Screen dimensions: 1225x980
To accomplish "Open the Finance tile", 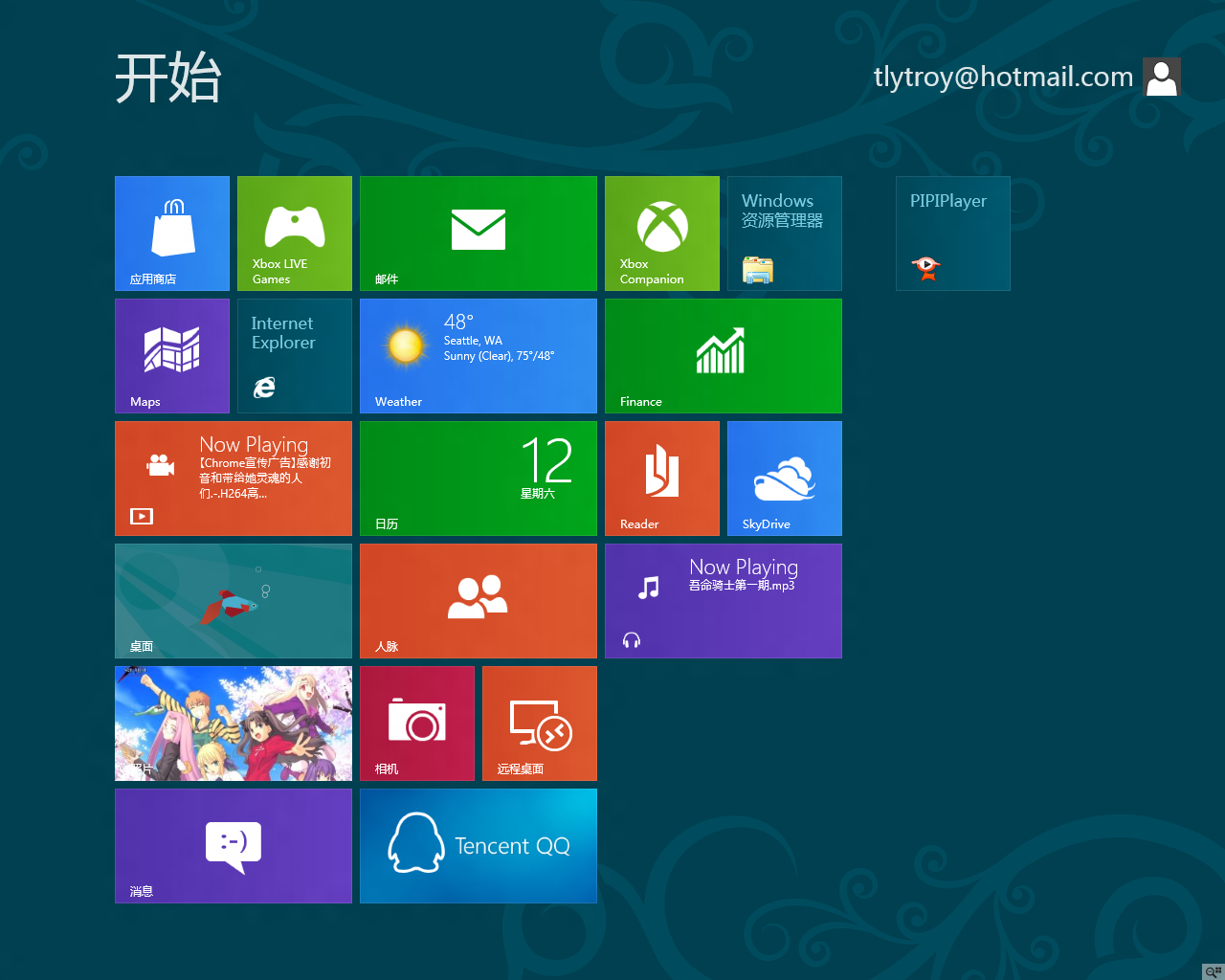I will point(724,356).
